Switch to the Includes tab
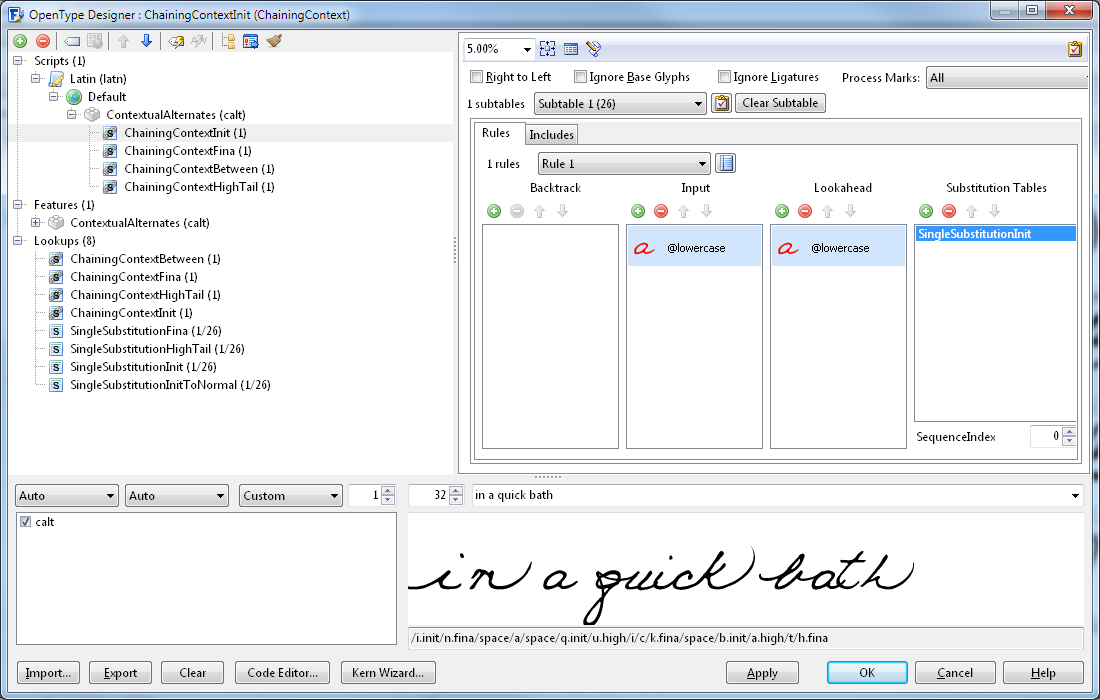1100x700 pixels. coord(551,135)
